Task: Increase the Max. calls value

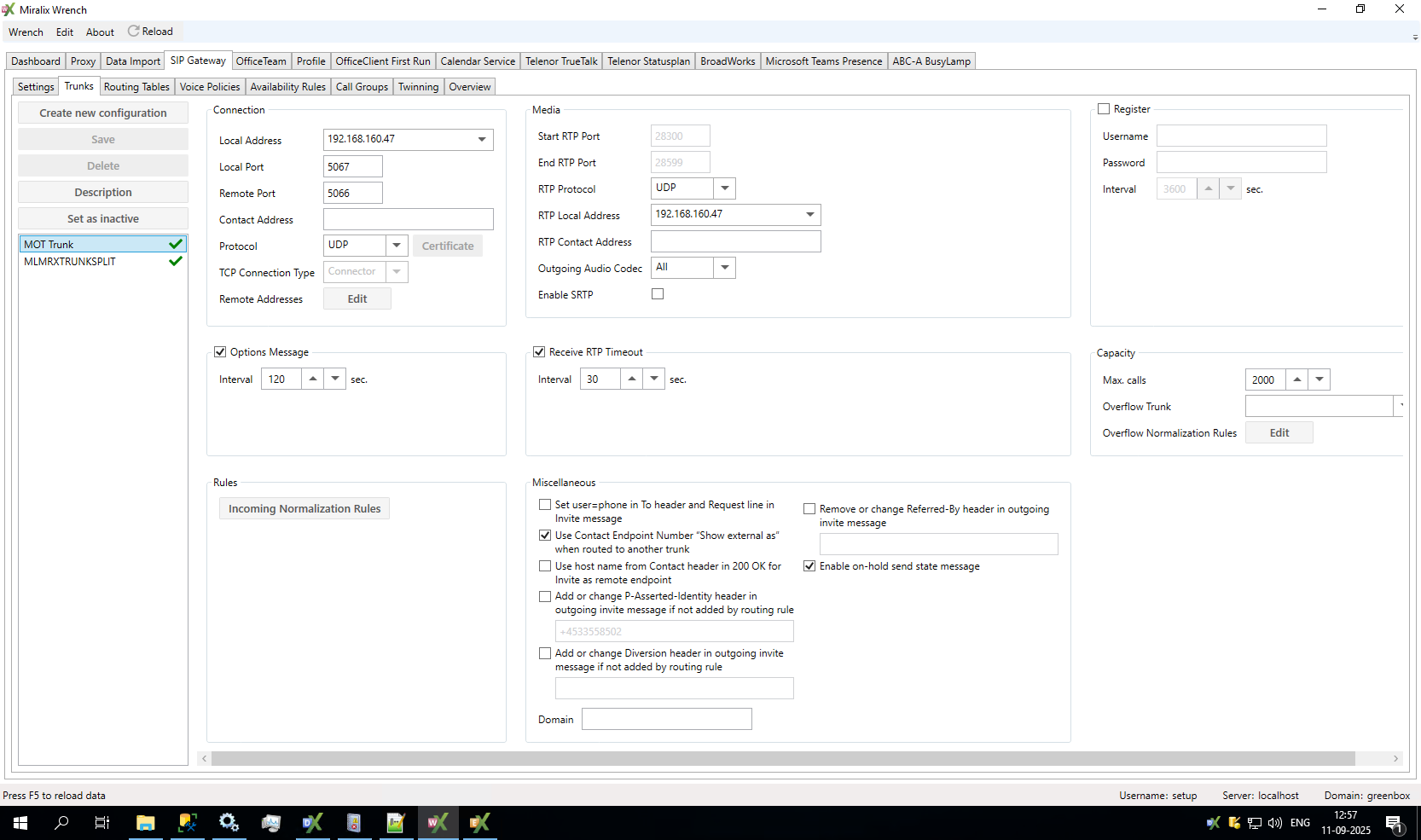Action: point(1297,379)
